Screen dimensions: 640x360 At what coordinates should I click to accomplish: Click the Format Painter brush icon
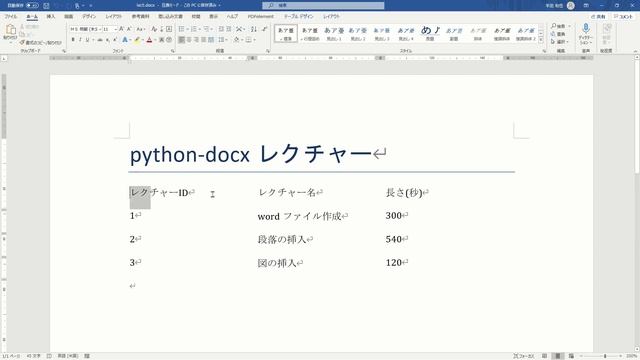click(22, 42)
